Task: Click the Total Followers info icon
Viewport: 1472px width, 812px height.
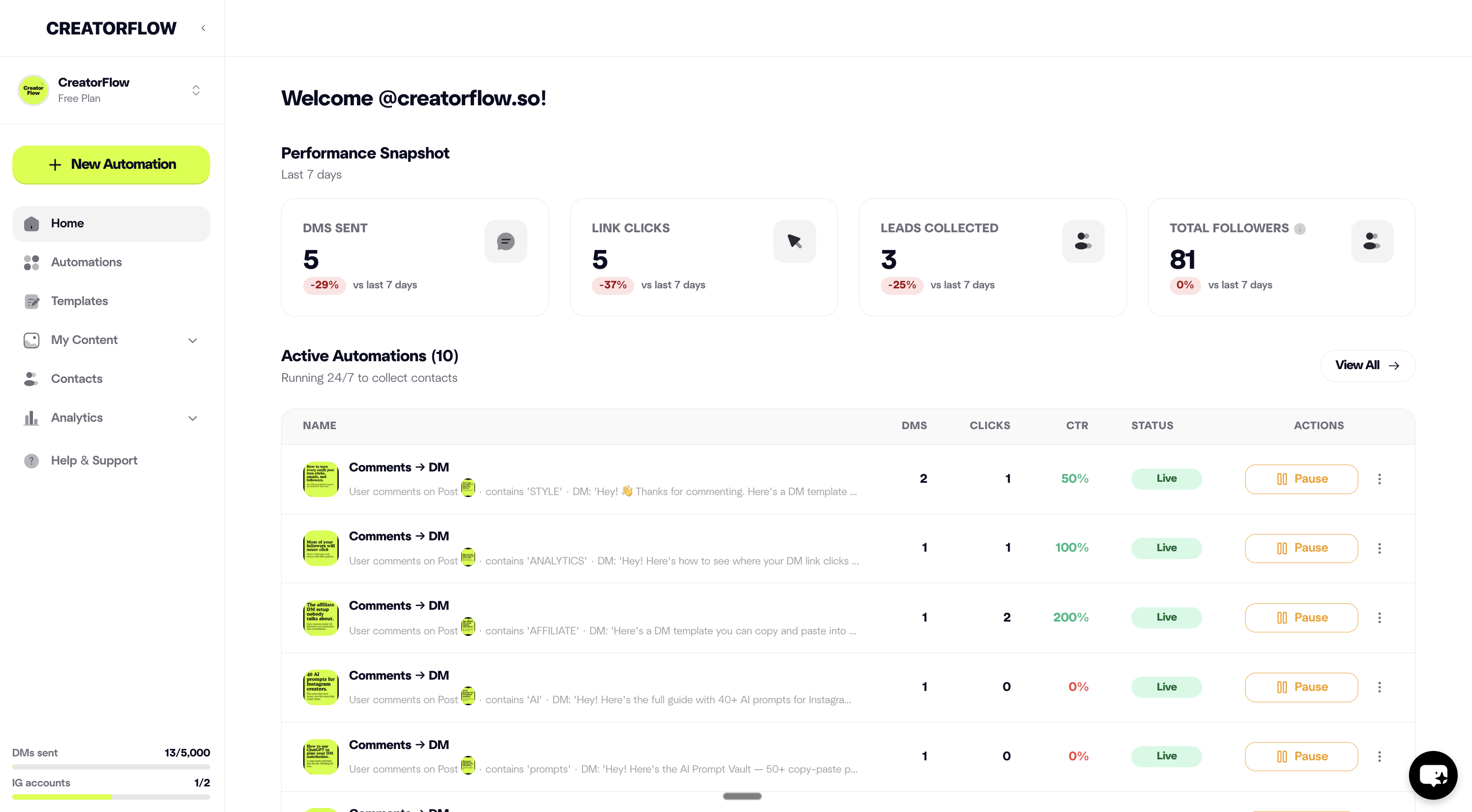Action: (1301, 228)
